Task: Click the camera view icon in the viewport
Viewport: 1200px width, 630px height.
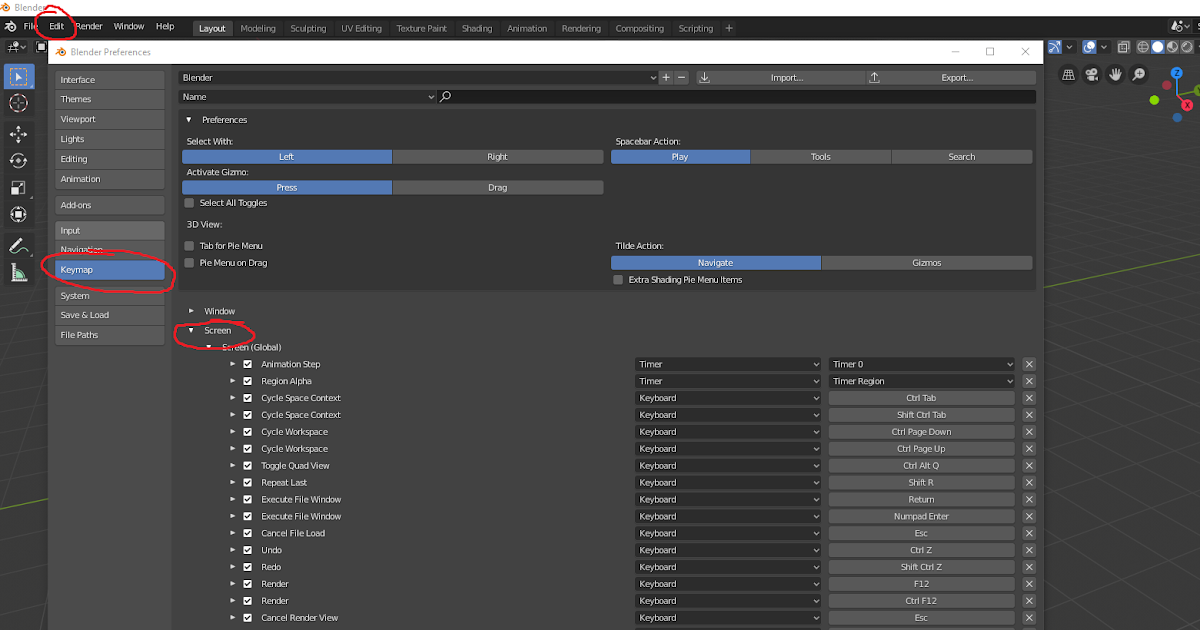Action: pyautogui.click(x=1091, y=74)
